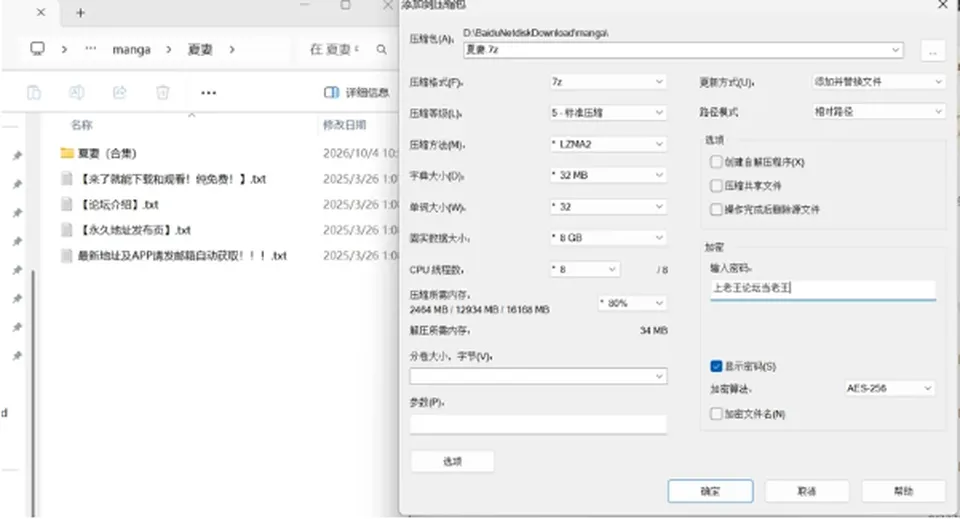
Task: Open the 更新方式 dropdown 添加并替换文件
Action: [x=878, y=81]
